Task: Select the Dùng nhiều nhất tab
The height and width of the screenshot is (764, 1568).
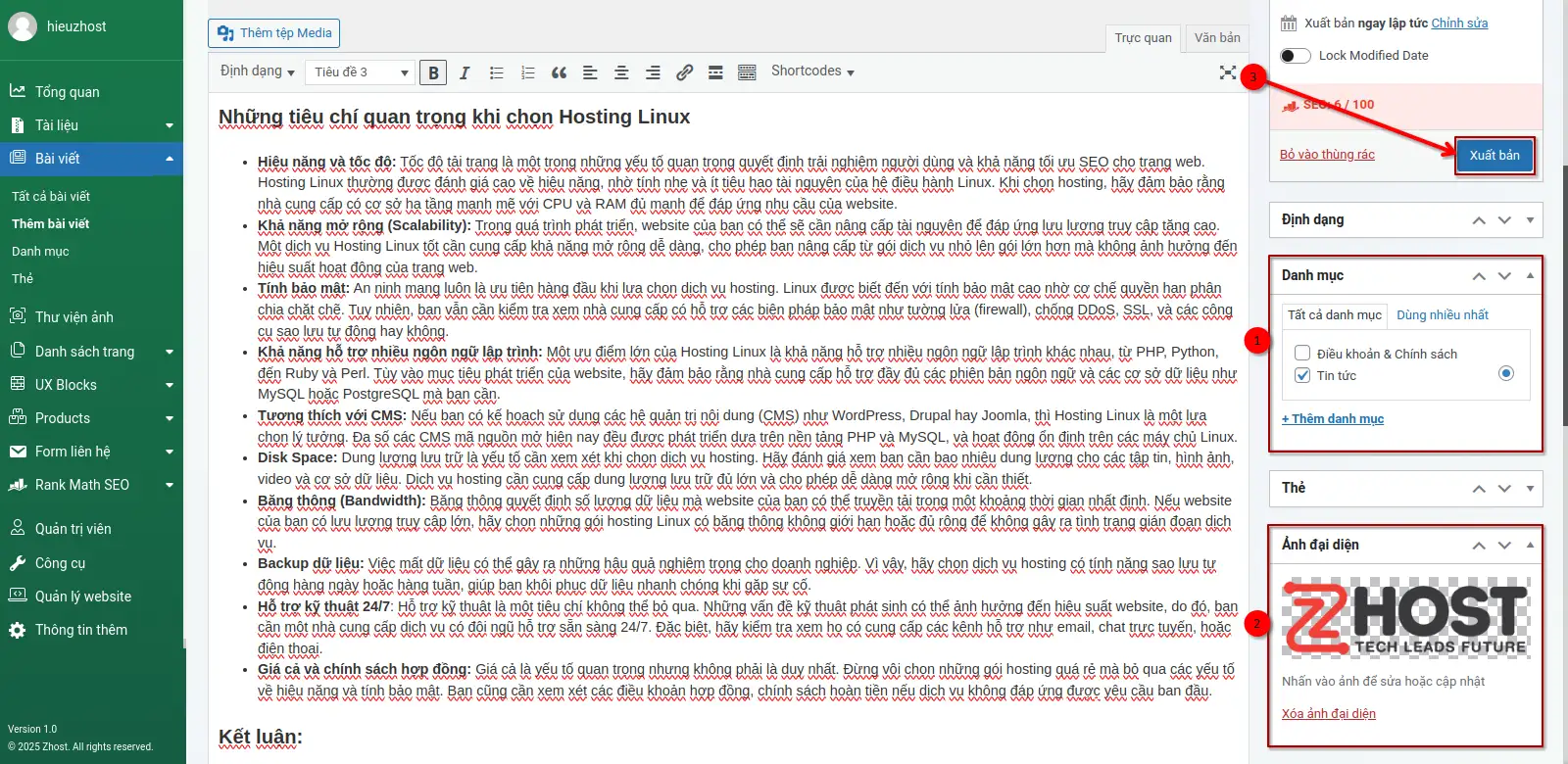Action: pos(1442,315)
